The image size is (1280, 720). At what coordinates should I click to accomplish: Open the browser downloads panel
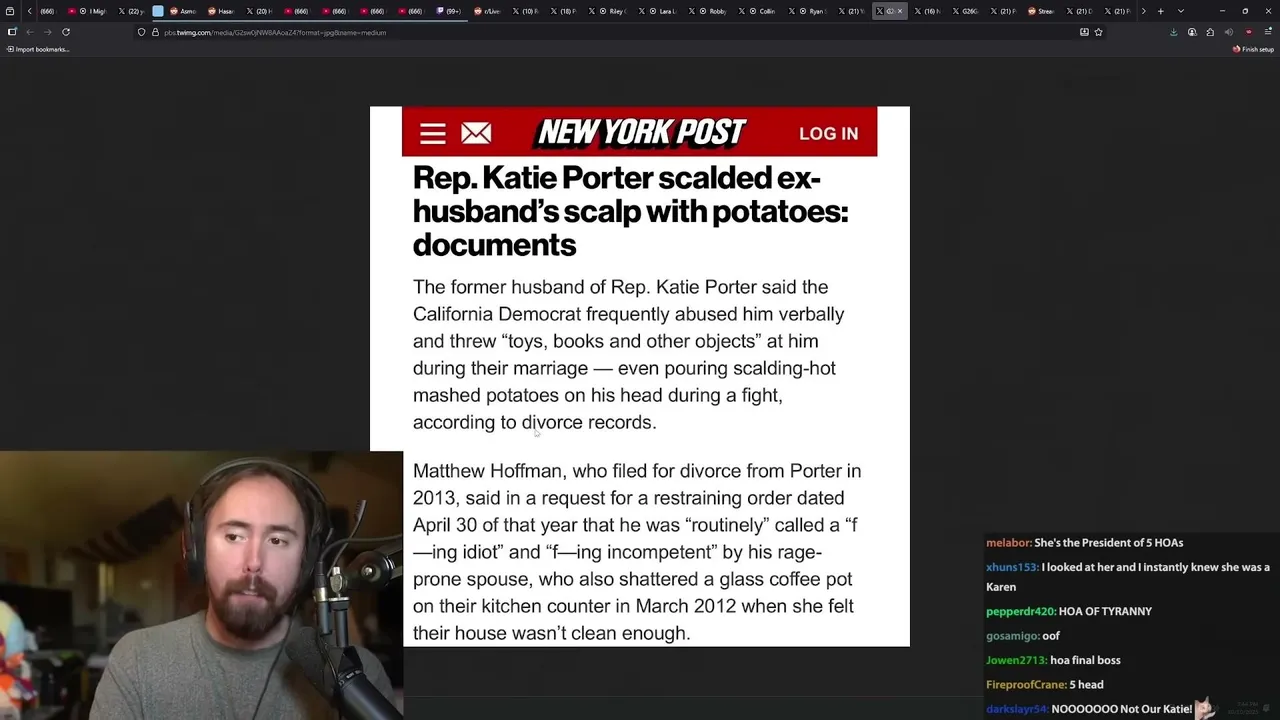1173,32
